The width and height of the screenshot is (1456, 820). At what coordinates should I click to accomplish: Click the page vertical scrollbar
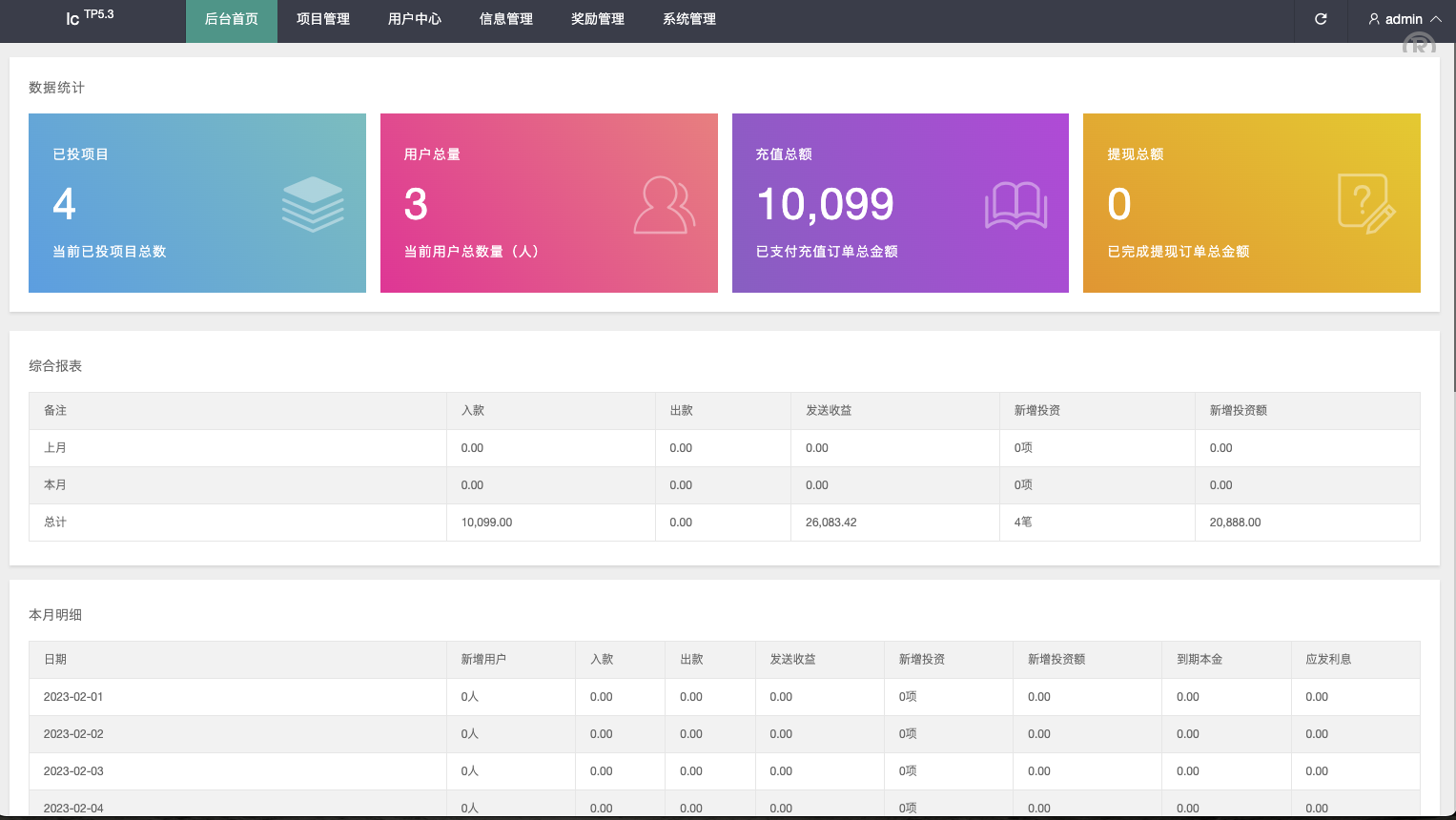[1453, 219]
